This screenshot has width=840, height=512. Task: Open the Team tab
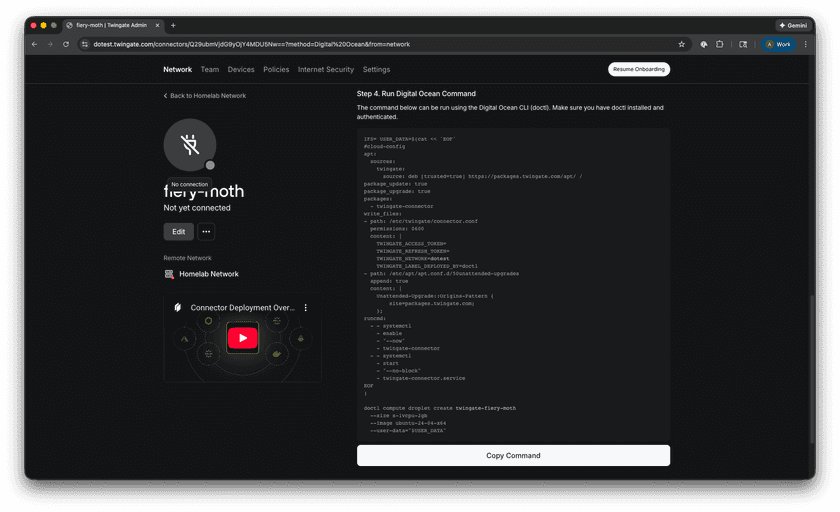coord(209,70)
